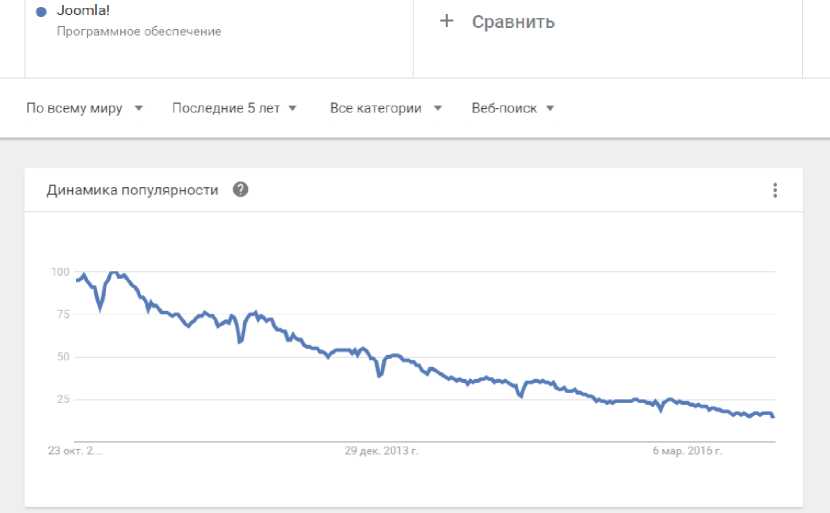Image resolution: width=830 pixels, height=513 pixels.
Task: Open the "По всему миру" region dropdown
Action: (x=84, y=108)
